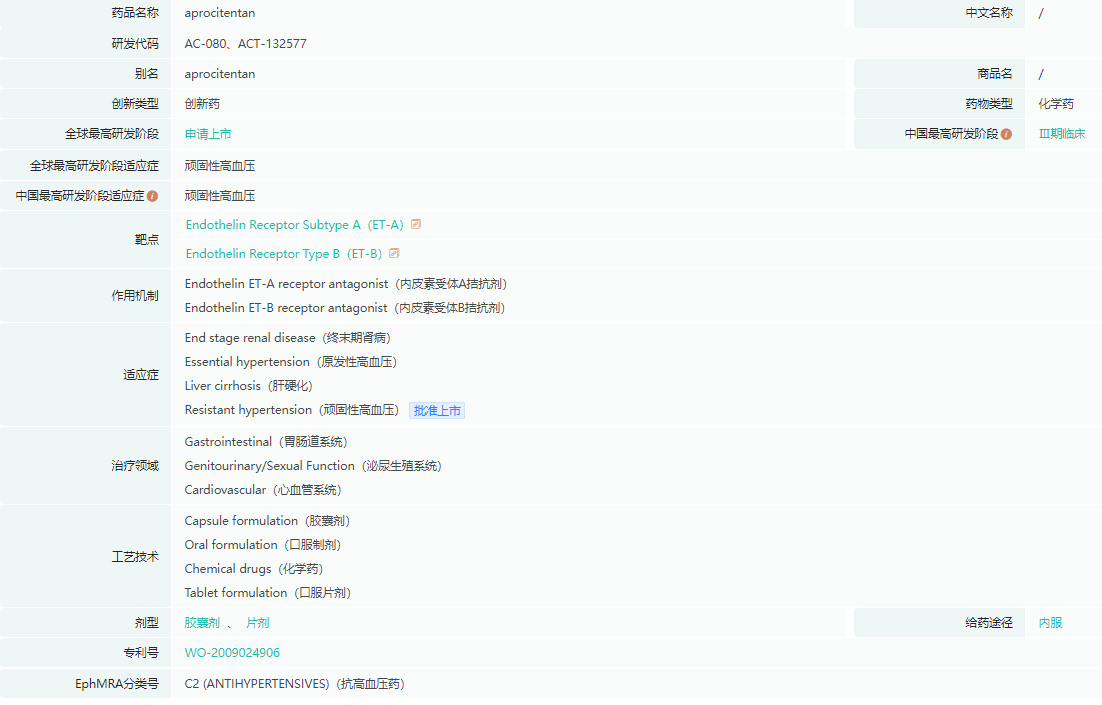Click C2 (ANTIHYPERTENSIVES) EphMRA classification

(294, 684)
